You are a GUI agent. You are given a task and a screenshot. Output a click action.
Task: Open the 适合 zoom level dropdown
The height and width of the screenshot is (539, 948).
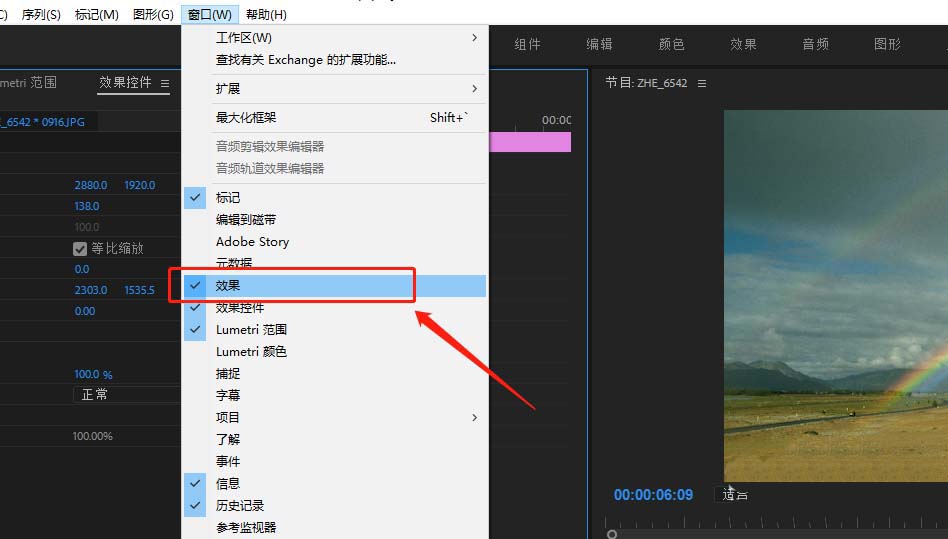coord(735,495)
